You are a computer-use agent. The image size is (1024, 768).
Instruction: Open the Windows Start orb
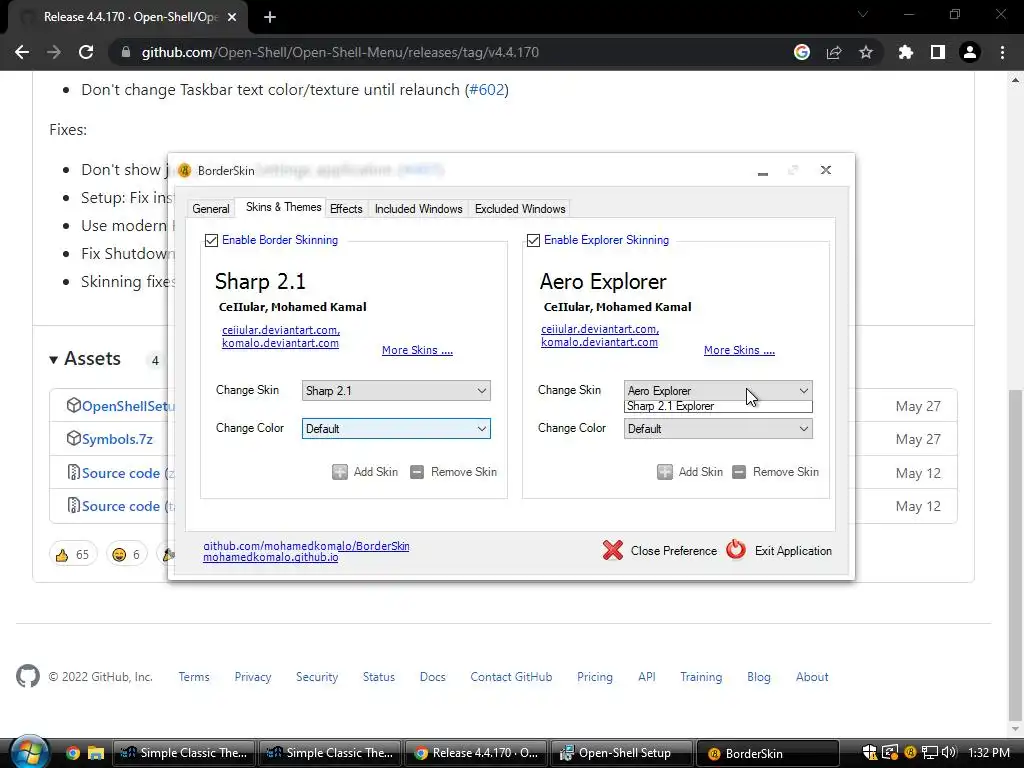[29, 753]
